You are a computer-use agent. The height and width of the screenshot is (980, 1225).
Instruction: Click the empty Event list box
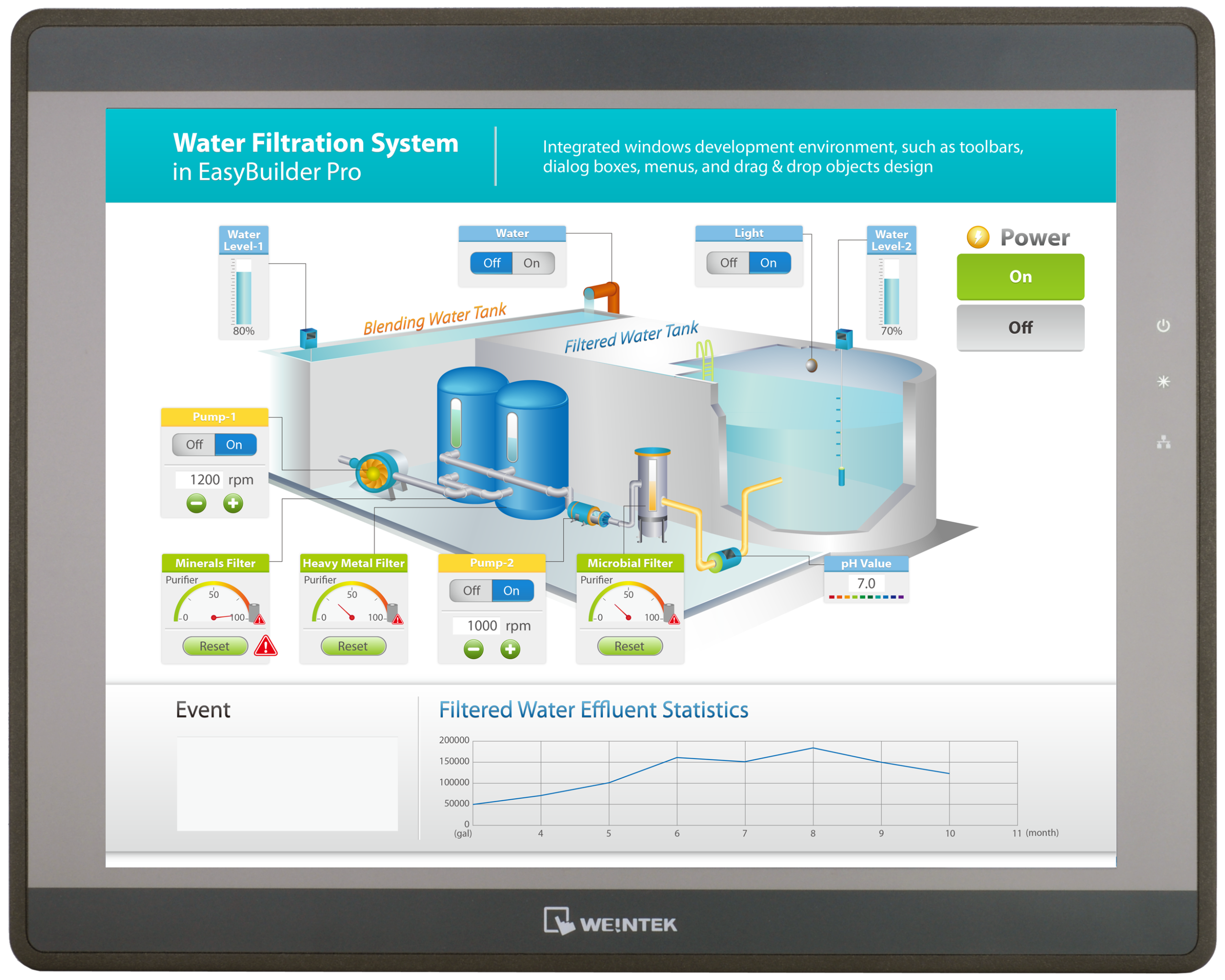coord(287,783)
